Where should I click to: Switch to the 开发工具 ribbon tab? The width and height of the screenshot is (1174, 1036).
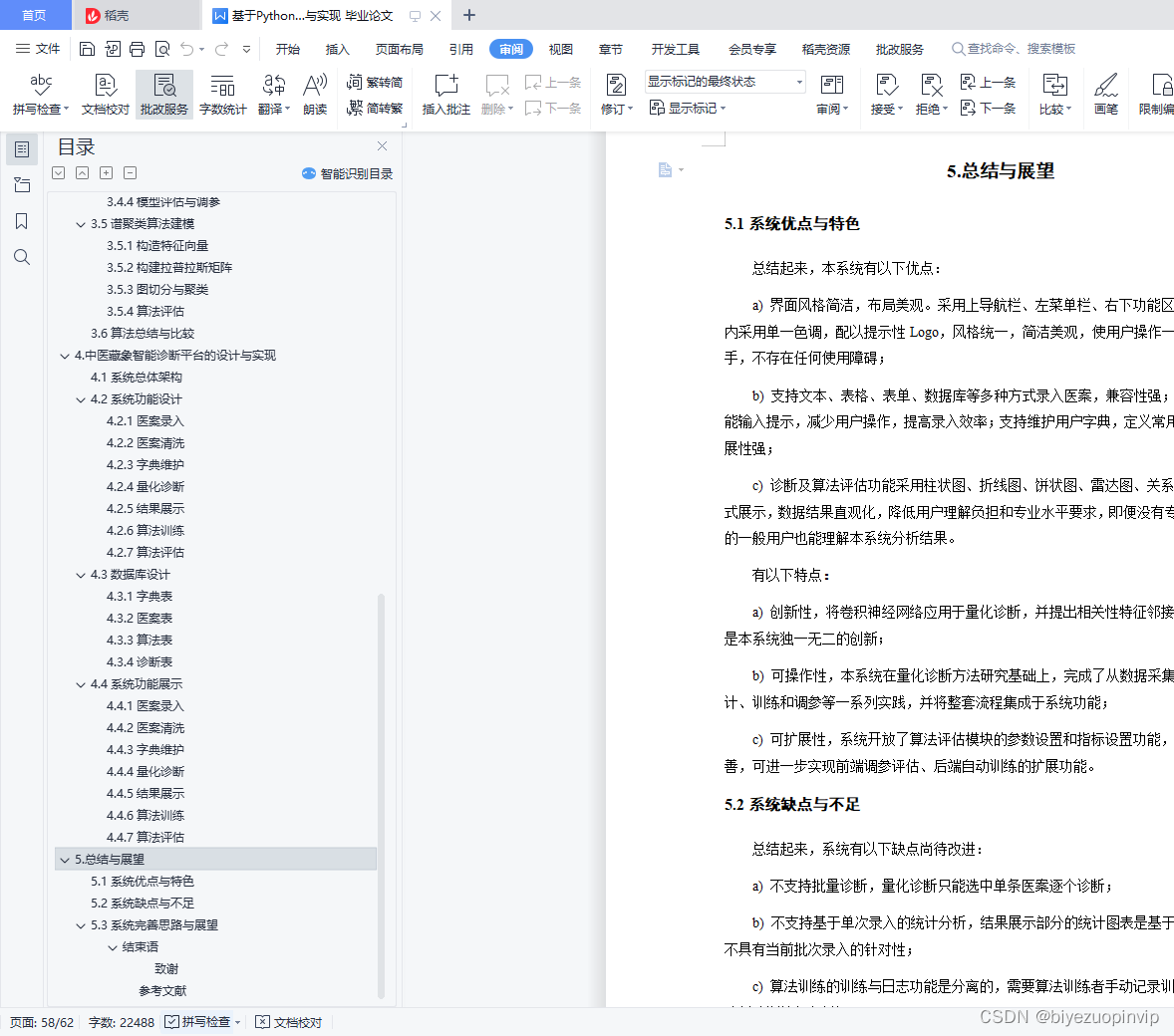676,49
